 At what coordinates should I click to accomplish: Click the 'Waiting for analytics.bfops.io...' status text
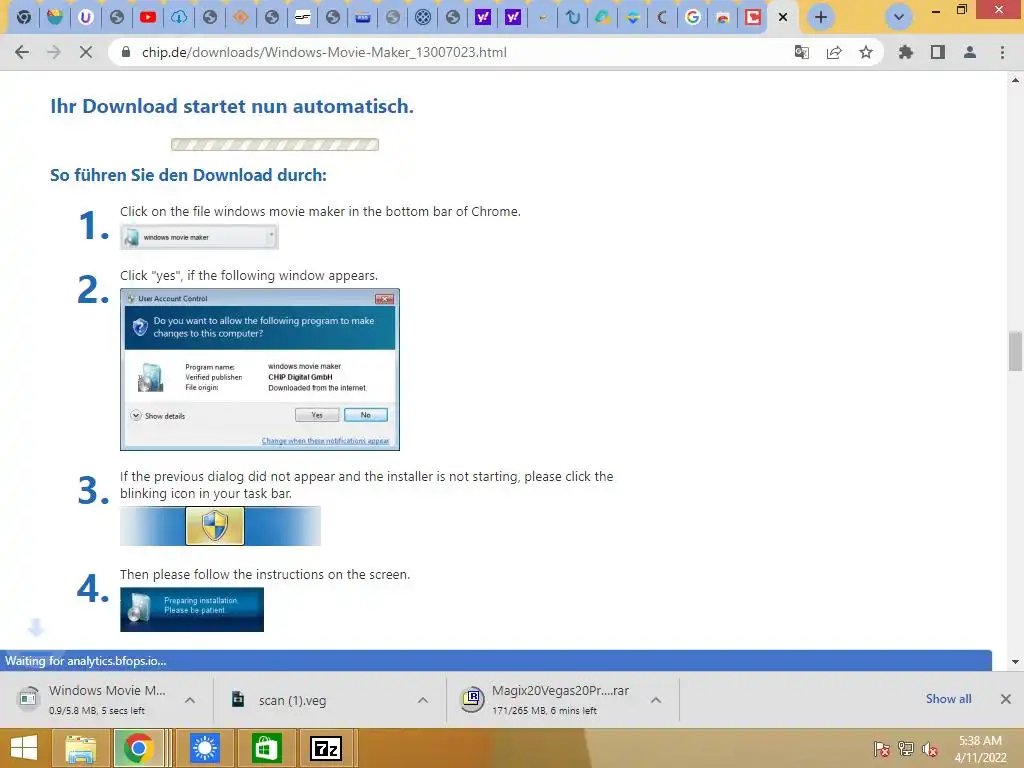[x=86, y=661]
